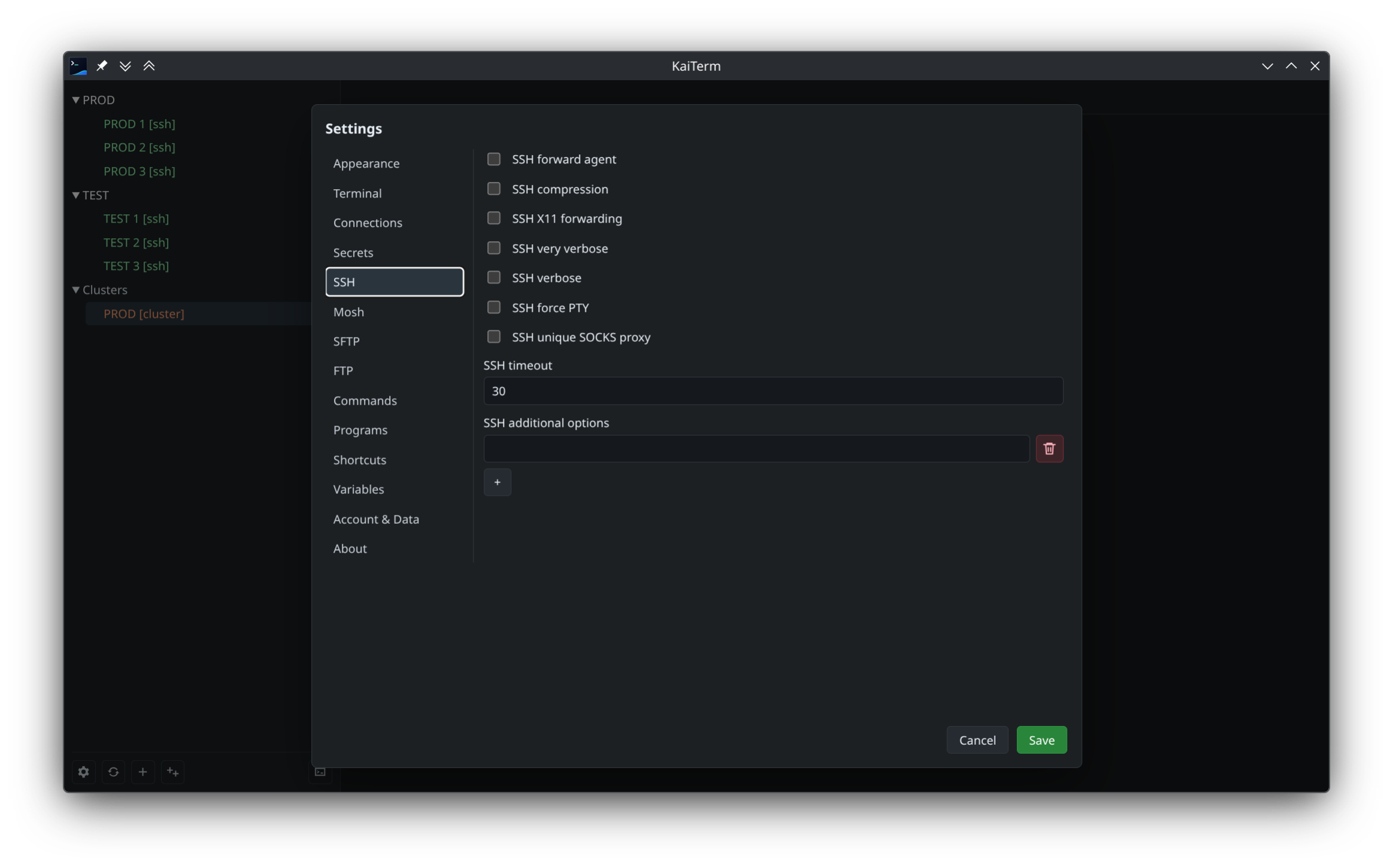Select TEST 2 [ssh] connection
The height and width of the screenshot is (868, 1393).
pos(136,242)
